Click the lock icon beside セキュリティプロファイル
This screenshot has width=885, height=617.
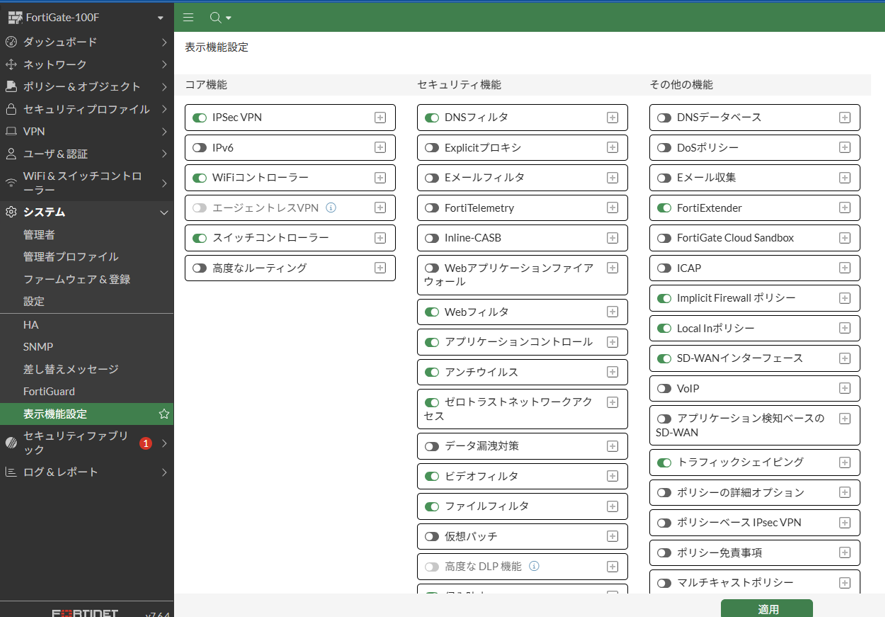pos(11,109)
